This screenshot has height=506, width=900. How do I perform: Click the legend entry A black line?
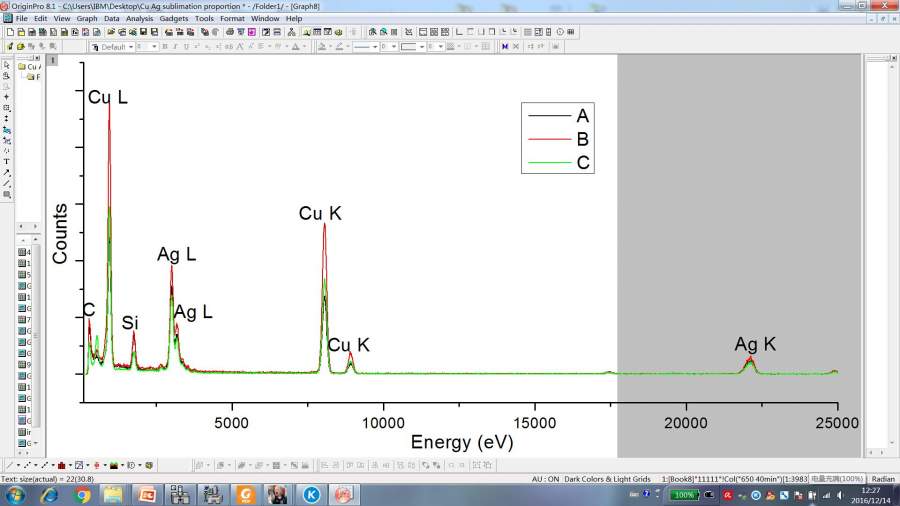point(558,116)
